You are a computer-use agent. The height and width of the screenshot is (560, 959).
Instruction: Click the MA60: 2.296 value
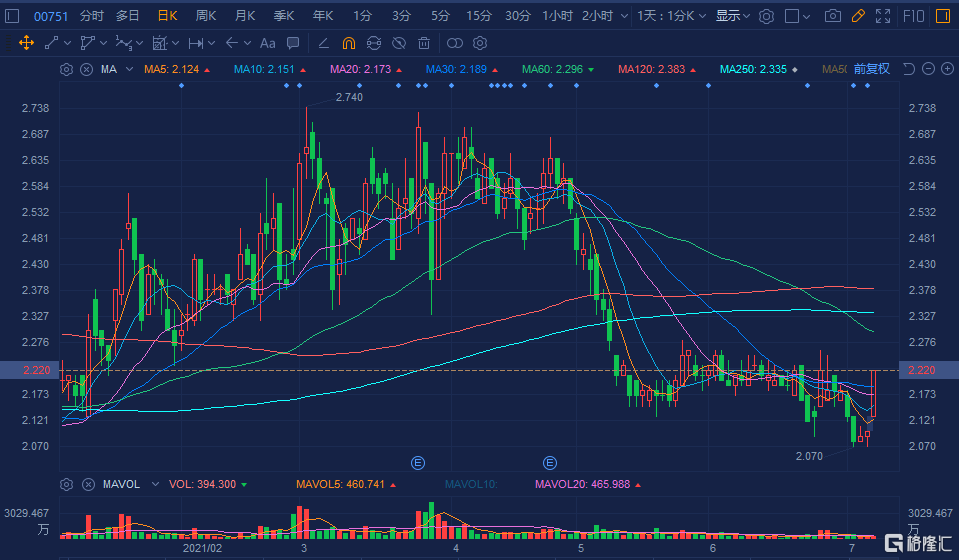[x=552, y=69]
